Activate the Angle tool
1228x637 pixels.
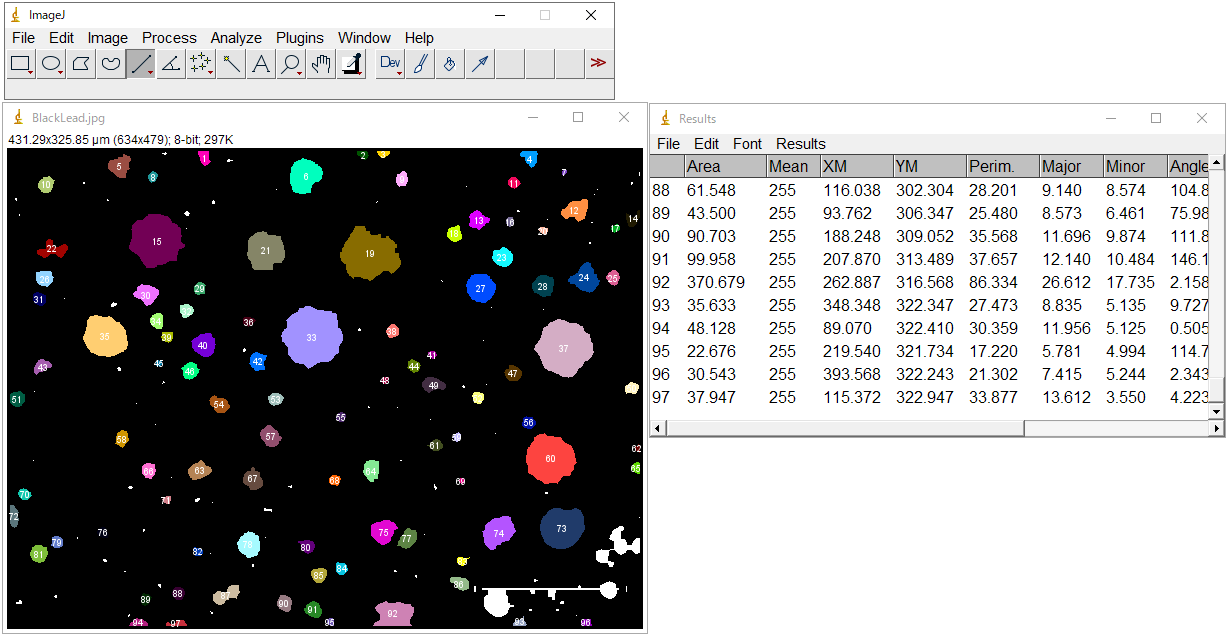click(x=171, y=65)
